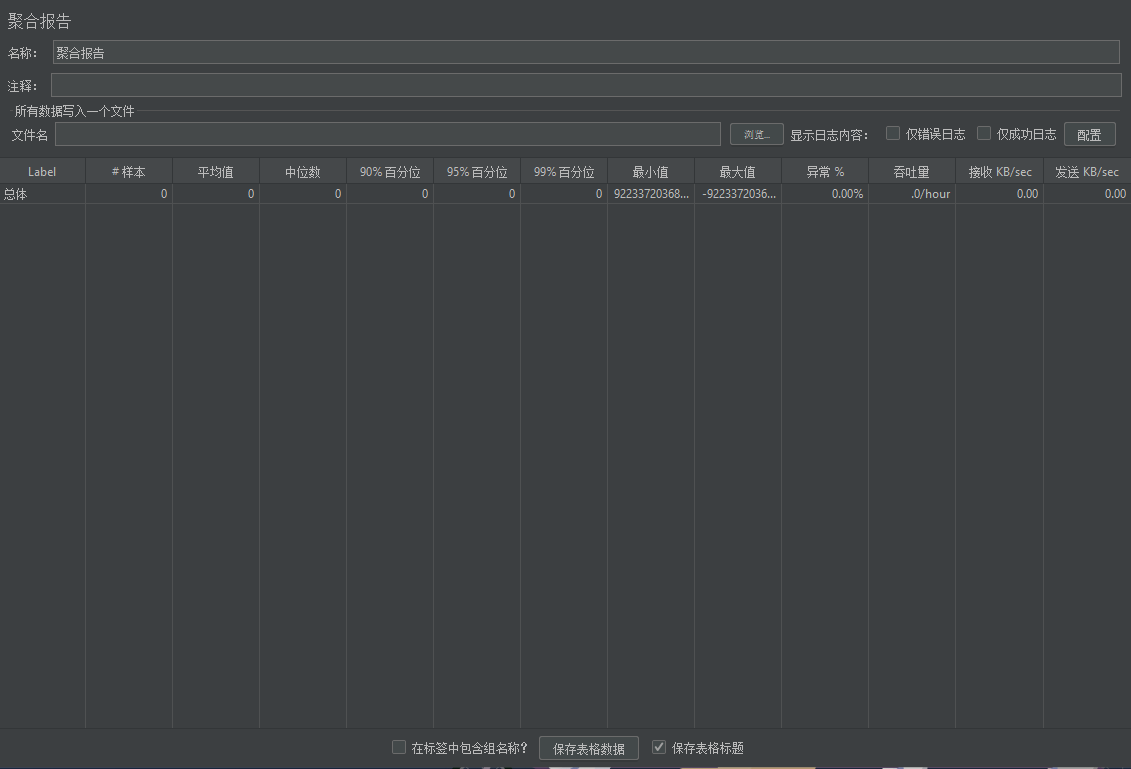The height and width of the screenshot is (769, 1131).
Task: Click the 0.00% error rate cell
Action: 825,193
